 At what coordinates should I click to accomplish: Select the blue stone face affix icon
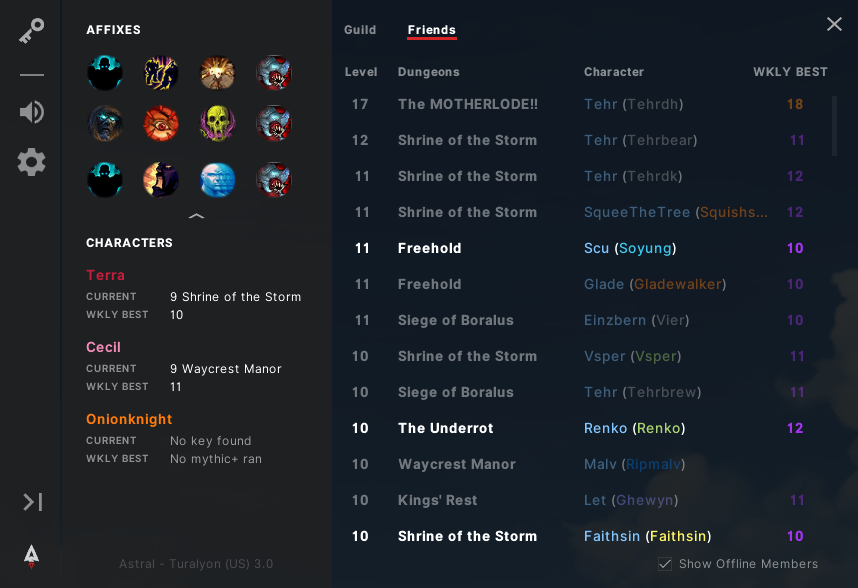[217, 180]
